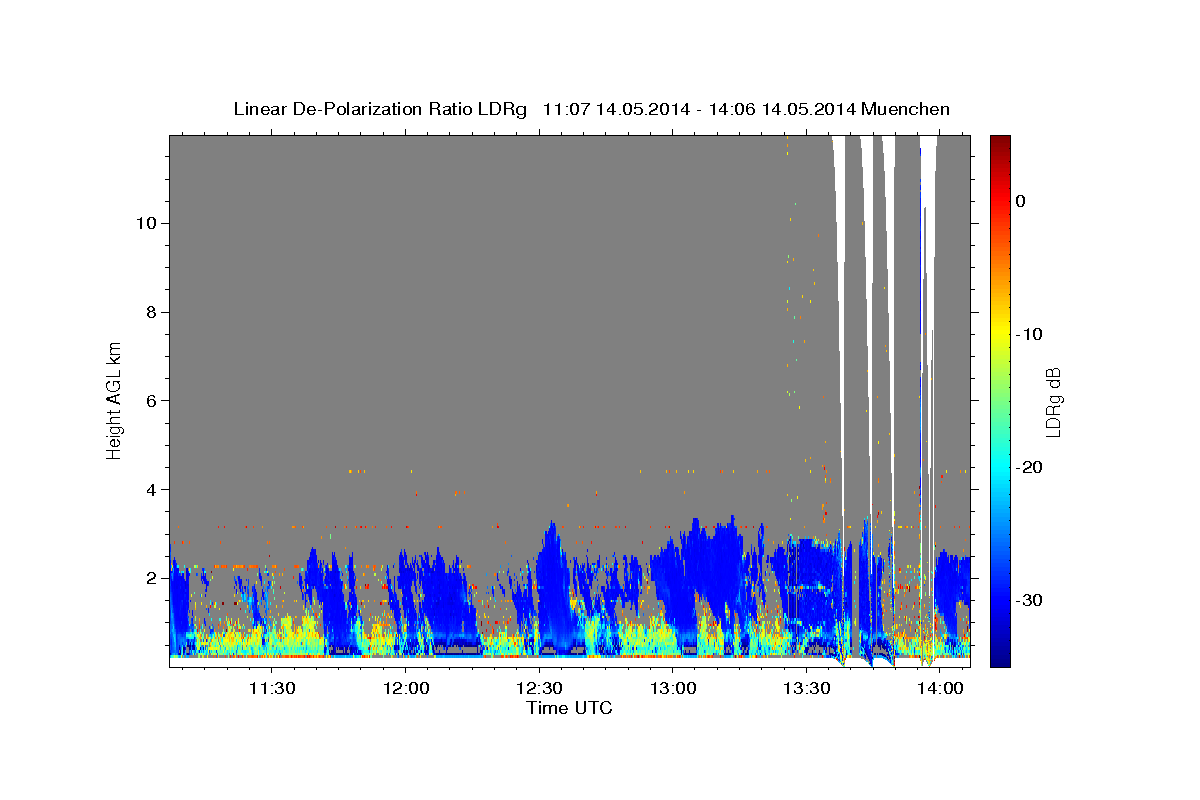
Task: Click the 13:30 time tick label
Action: click(x=806, y=688)
